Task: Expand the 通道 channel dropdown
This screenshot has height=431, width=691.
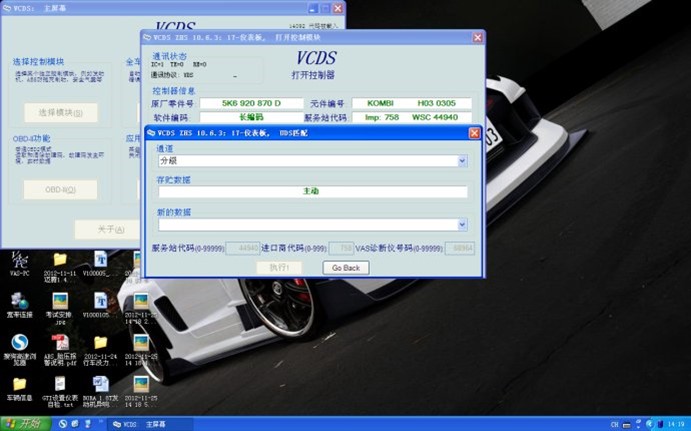Action: pyautogui.click(x=462, y=160)
